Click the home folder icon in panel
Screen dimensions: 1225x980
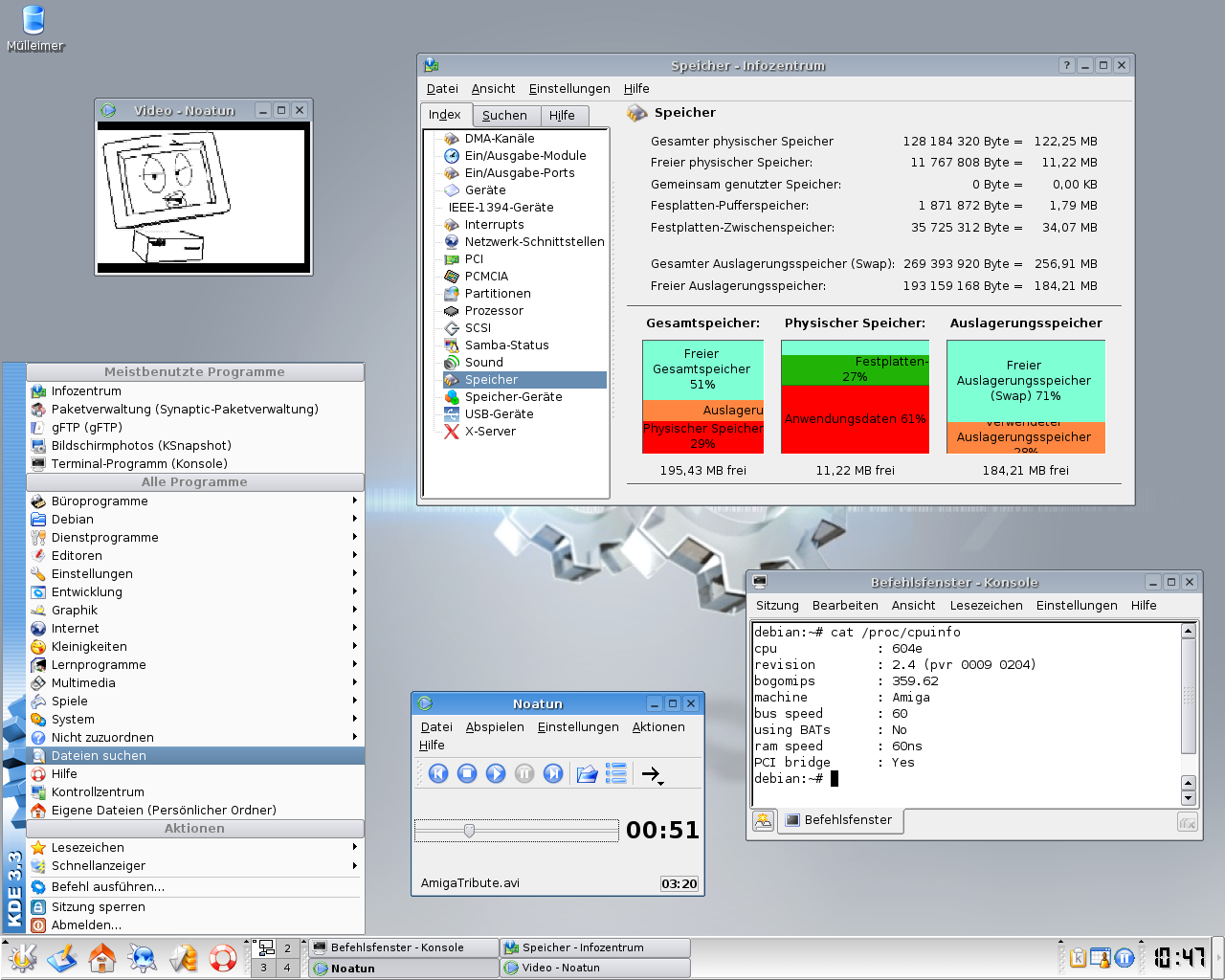[102, 957]
